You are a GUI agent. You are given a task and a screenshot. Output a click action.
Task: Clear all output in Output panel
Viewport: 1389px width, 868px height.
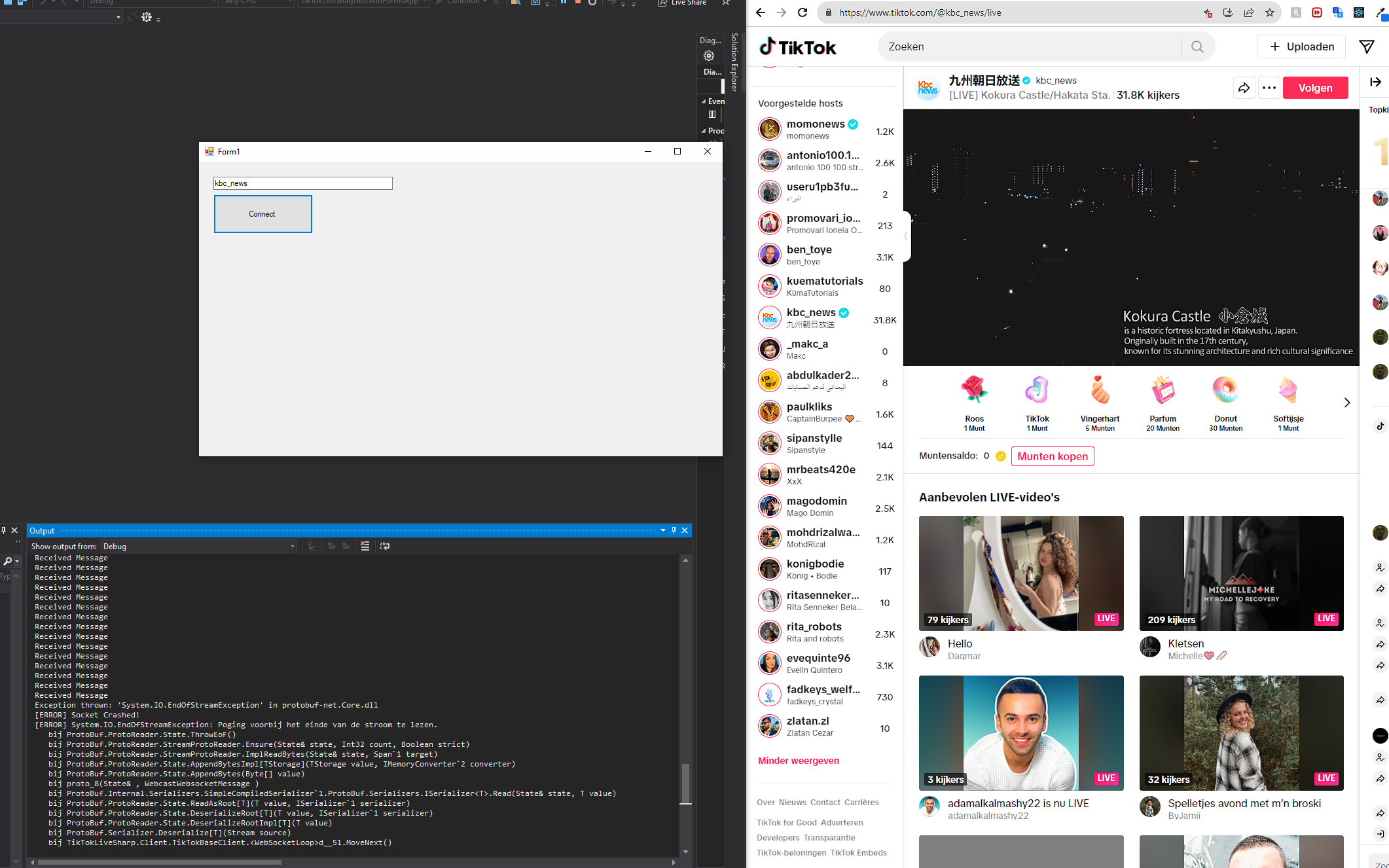pyautogui.click(x=365, y=546)
